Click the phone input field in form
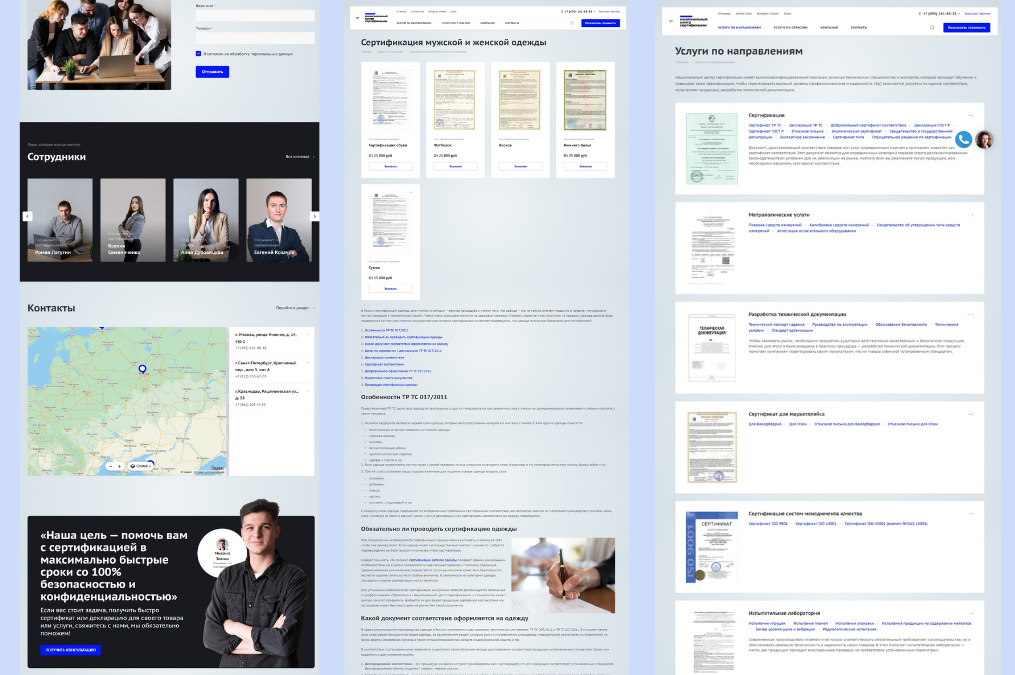Screen dimensions: 1015x675 pyautogui.click(x=255, y=38)
